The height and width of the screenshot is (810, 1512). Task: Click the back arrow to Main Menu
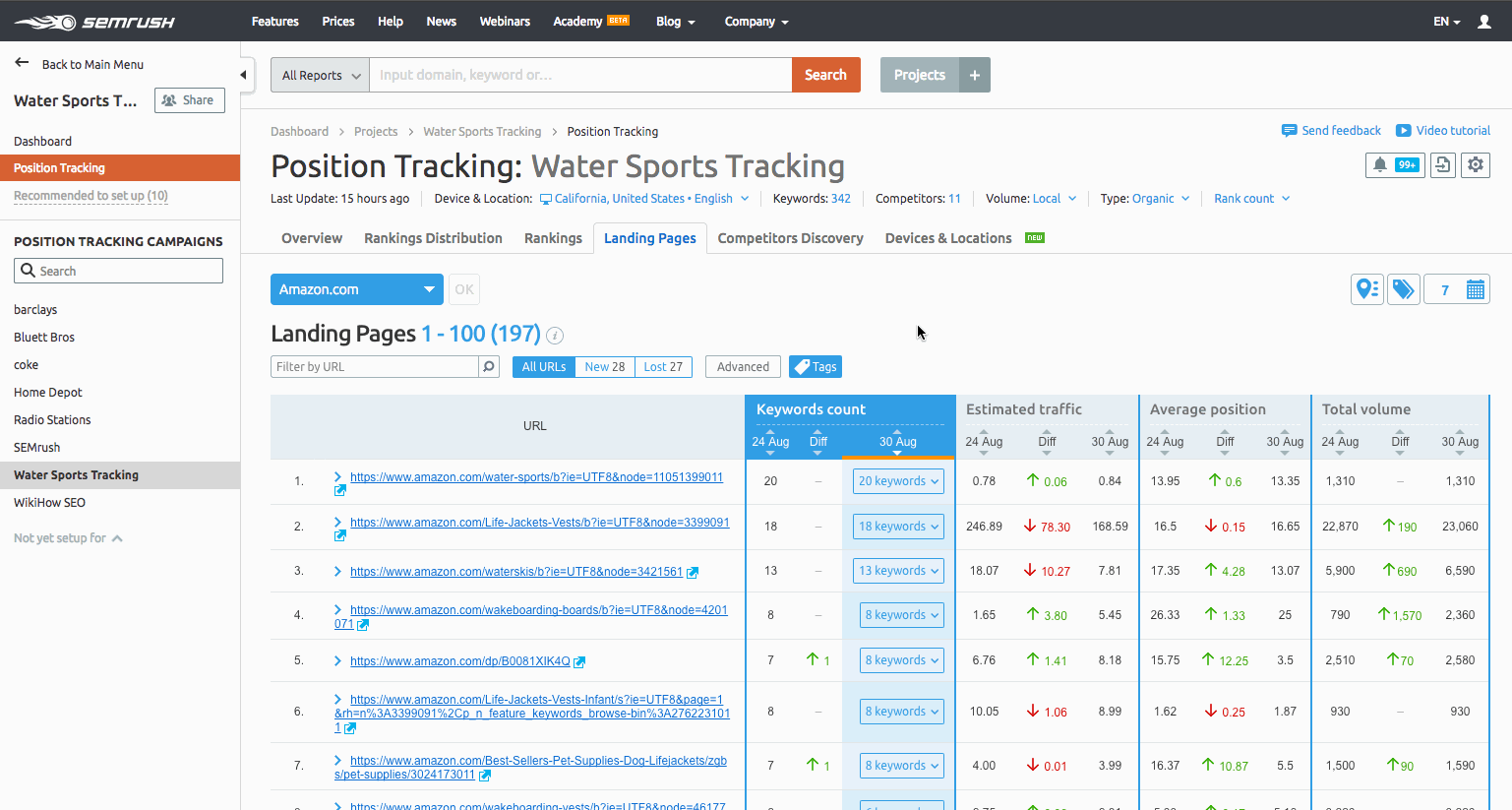pos(22,63)
